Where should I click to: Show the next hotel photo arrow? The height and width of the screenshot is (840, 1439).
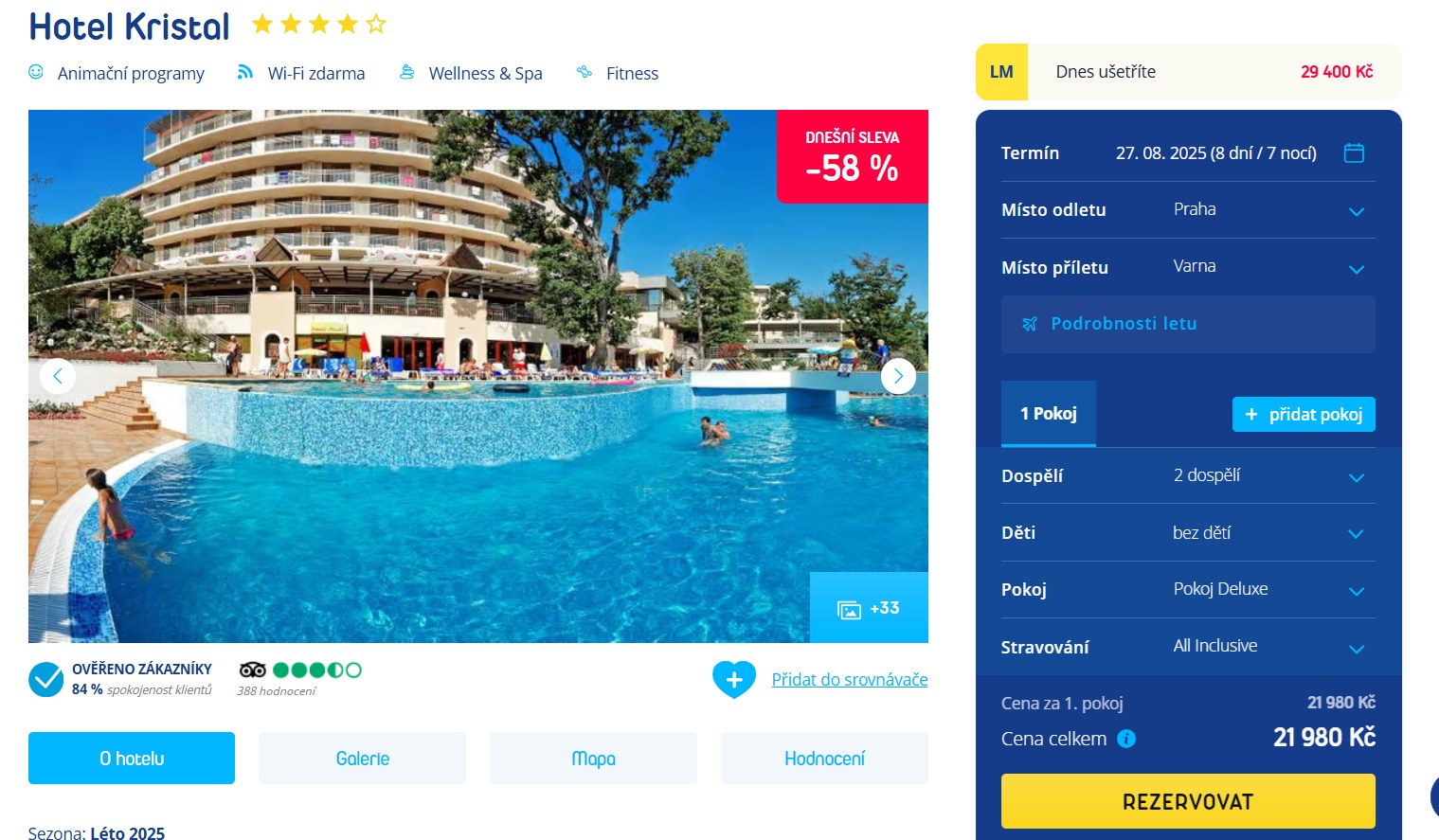[898, 376]
